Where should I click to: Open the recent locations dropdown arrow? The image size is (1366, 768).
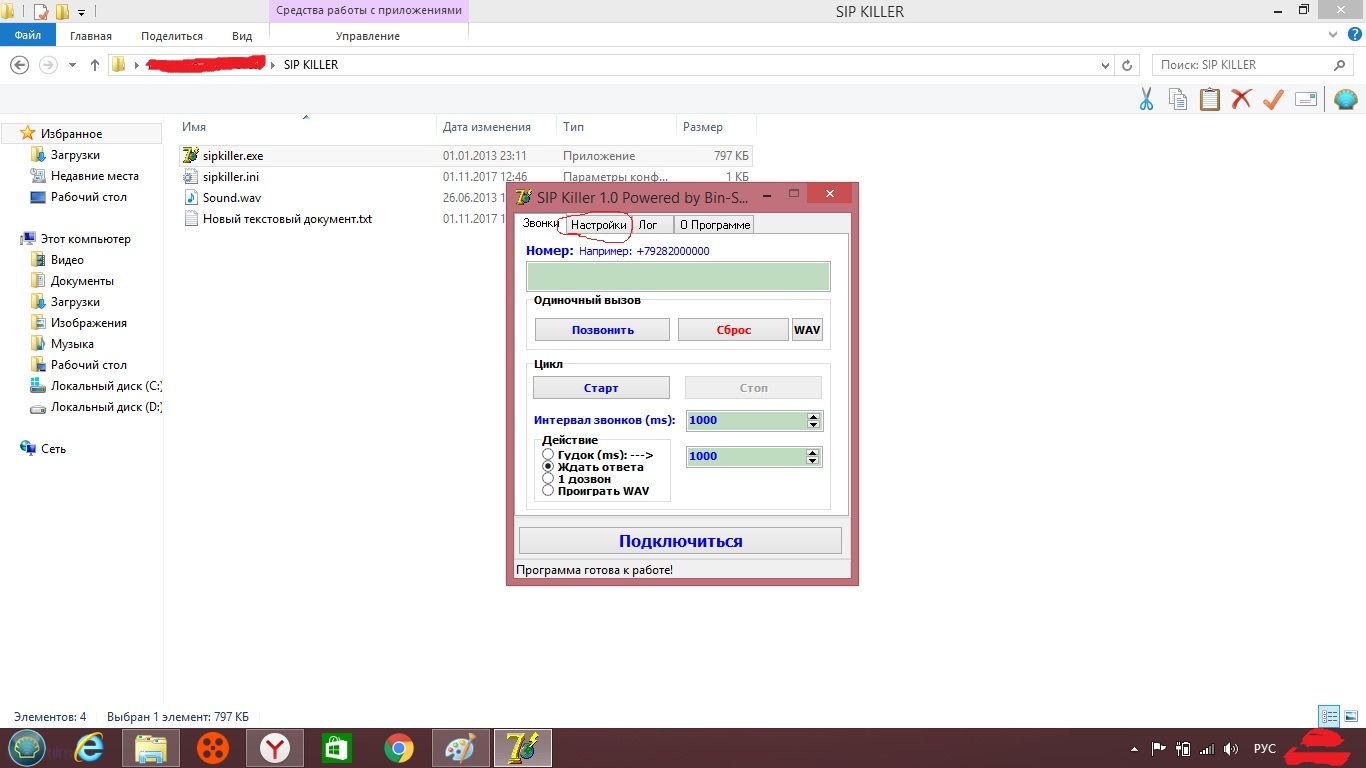click(72, 65)
